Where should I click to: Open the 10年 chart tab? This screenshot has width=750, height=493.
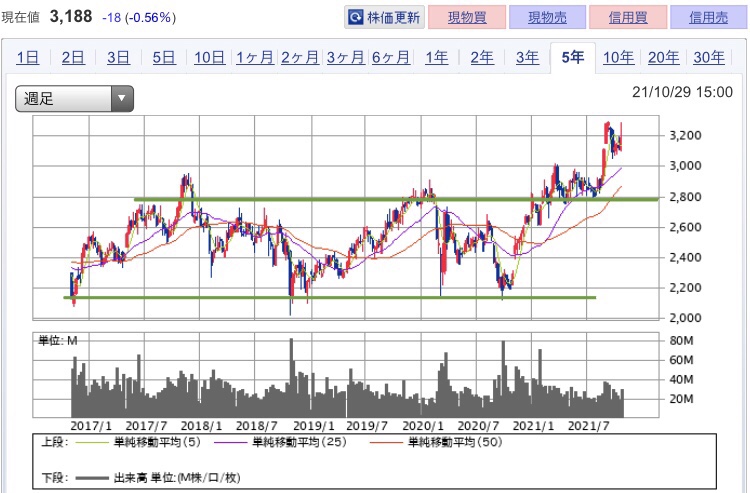tap(618, 57)
